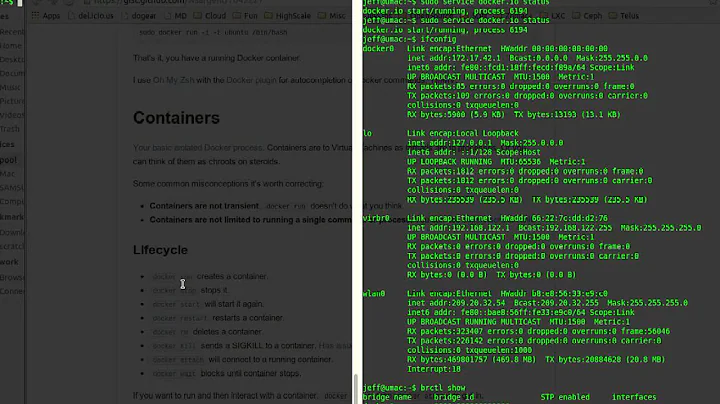
Task: Select Home in the file manager sidebar
Action: tap(11, 45)
